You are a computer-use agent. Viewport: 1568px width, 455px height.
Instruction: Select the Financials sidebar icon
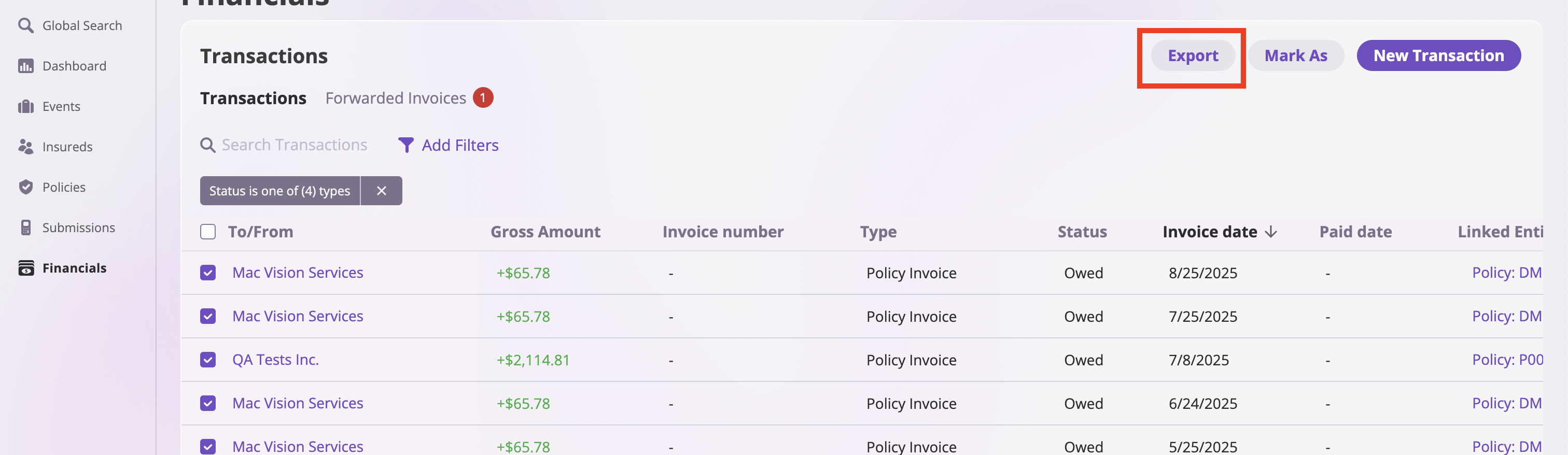pyautogui.click(x=26, y=267)
